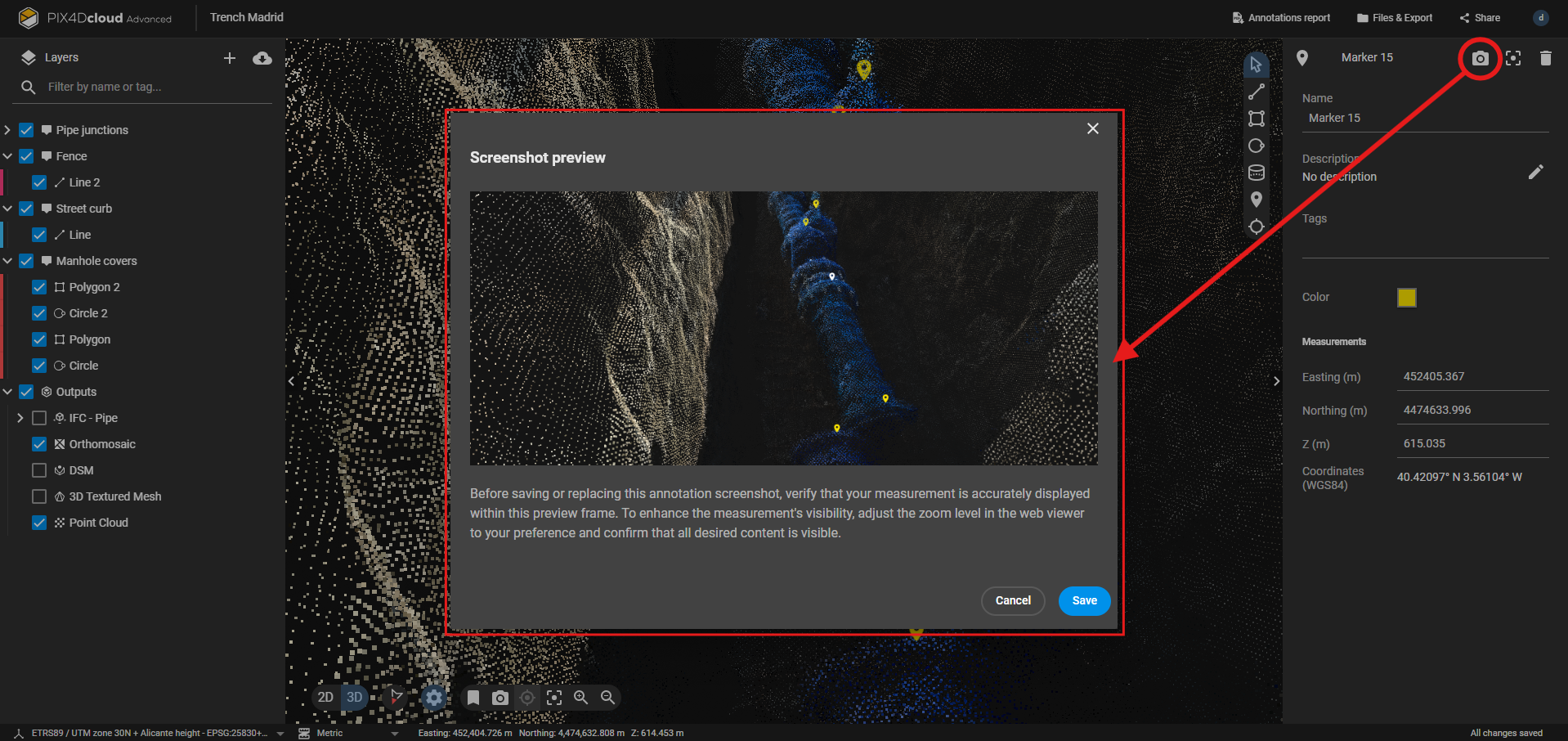Select the Polyline measurement tool
The image size is (1568, 741).
1257,91
